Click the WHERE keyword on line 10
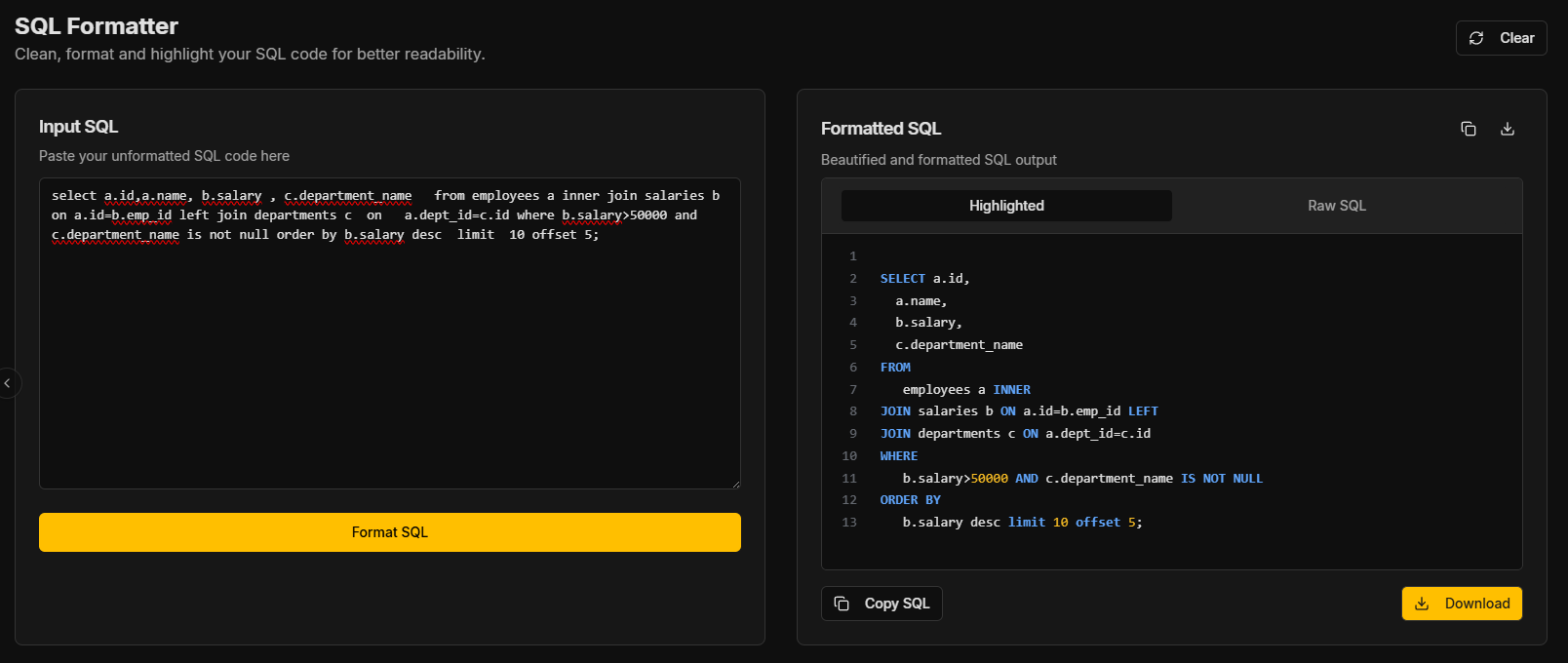 899,456
